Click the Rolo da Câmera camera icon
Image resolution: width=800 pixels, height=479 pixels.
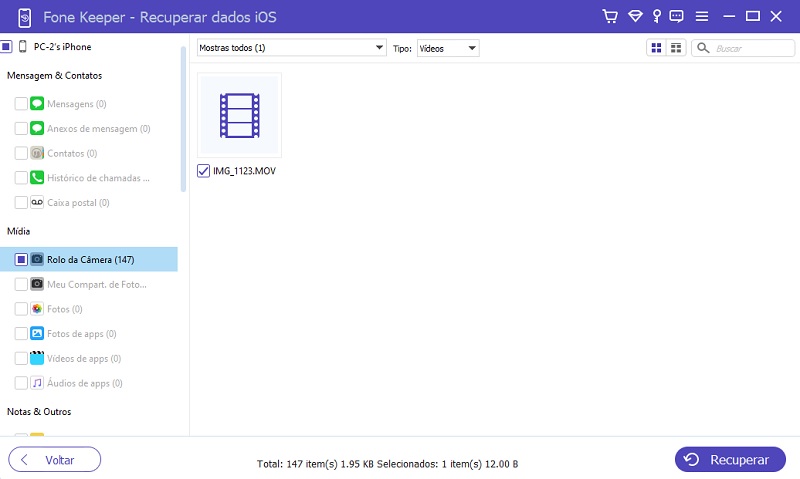tap(37, 259)
